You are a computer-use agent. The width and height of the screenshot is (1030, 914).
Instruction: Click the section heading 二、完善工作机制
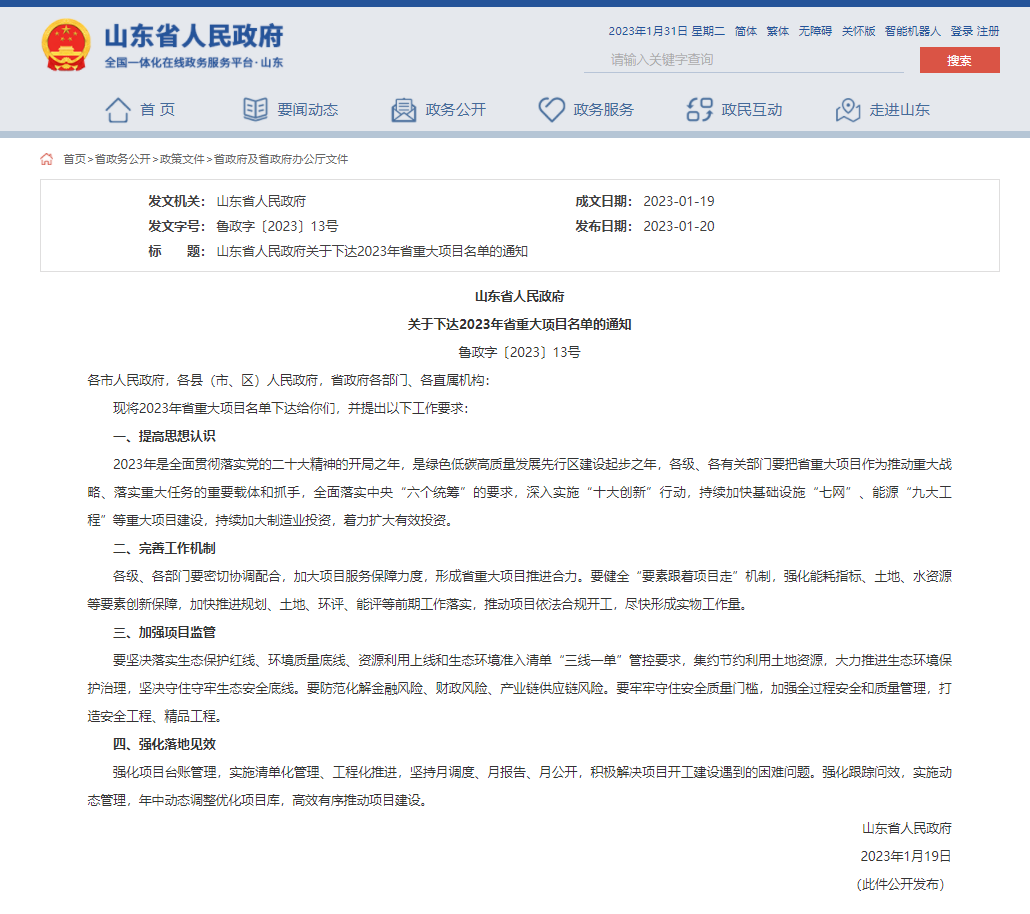164,548
